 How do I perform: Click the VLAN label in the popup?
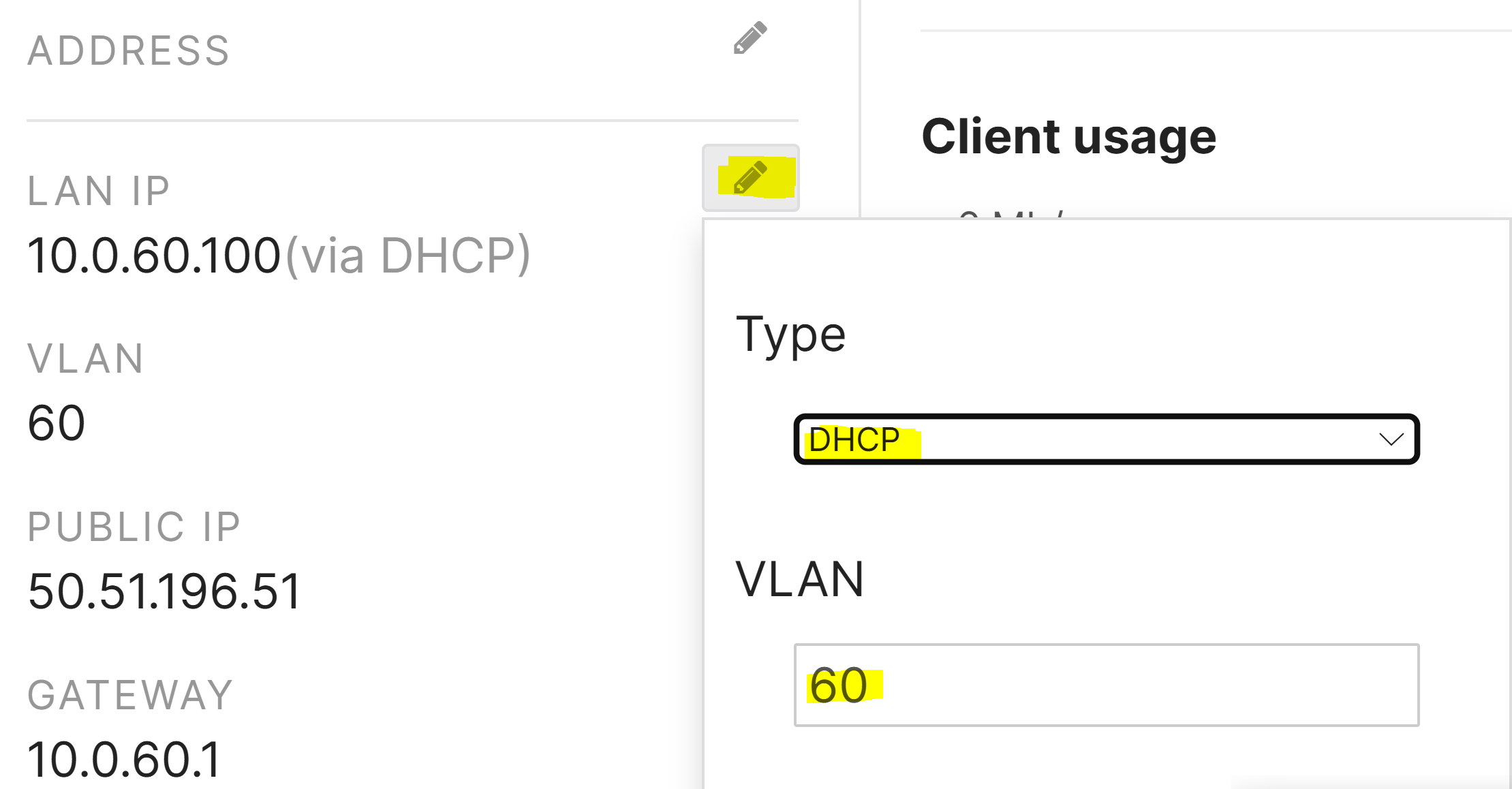(x=800, y=580)
